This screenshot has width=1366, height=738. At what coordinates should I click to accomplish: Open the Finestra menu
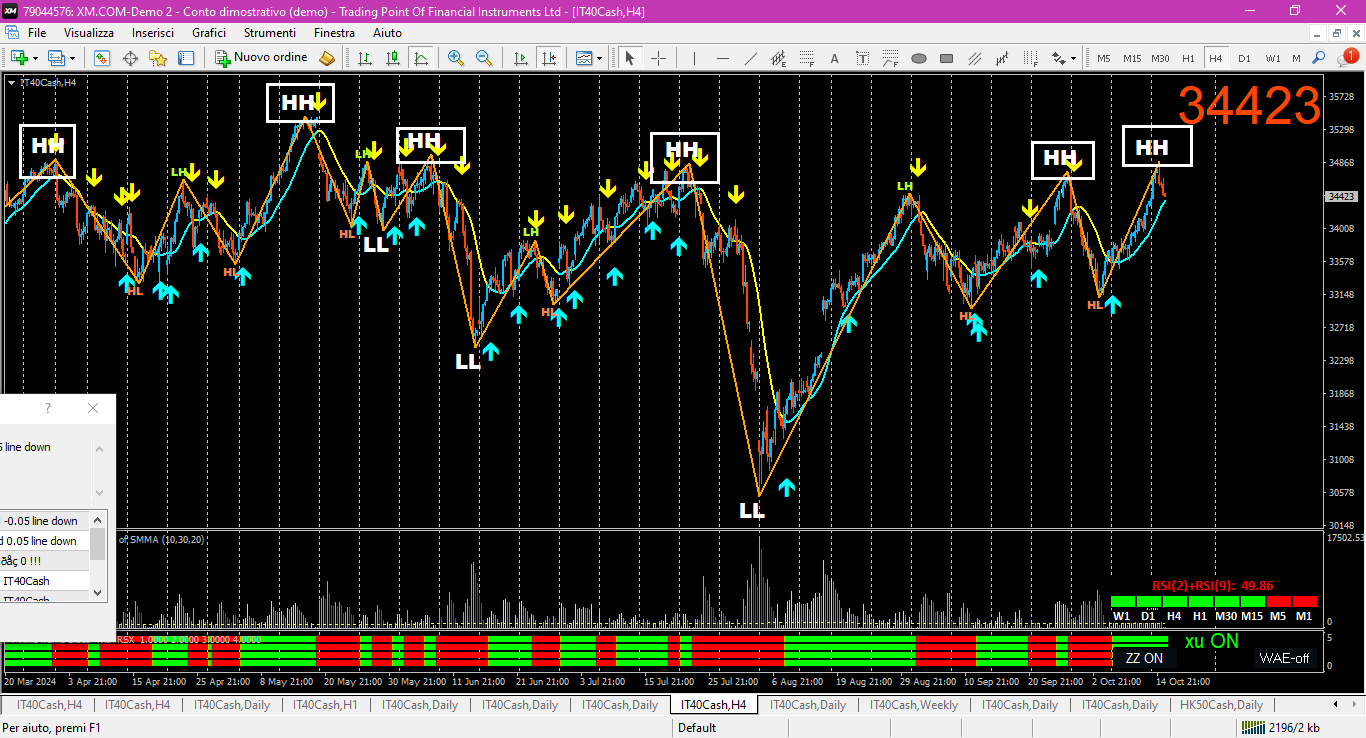point(334,33)
